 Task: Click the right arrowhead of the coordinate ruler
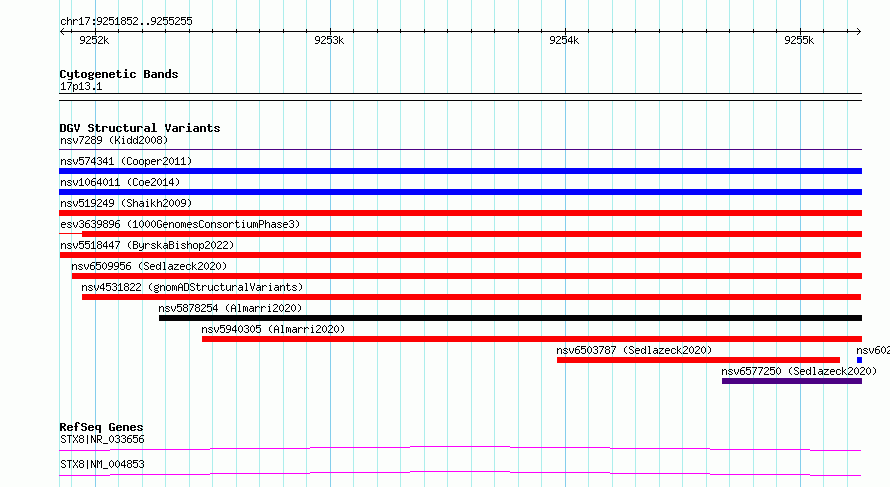click(x=859, y=32)
